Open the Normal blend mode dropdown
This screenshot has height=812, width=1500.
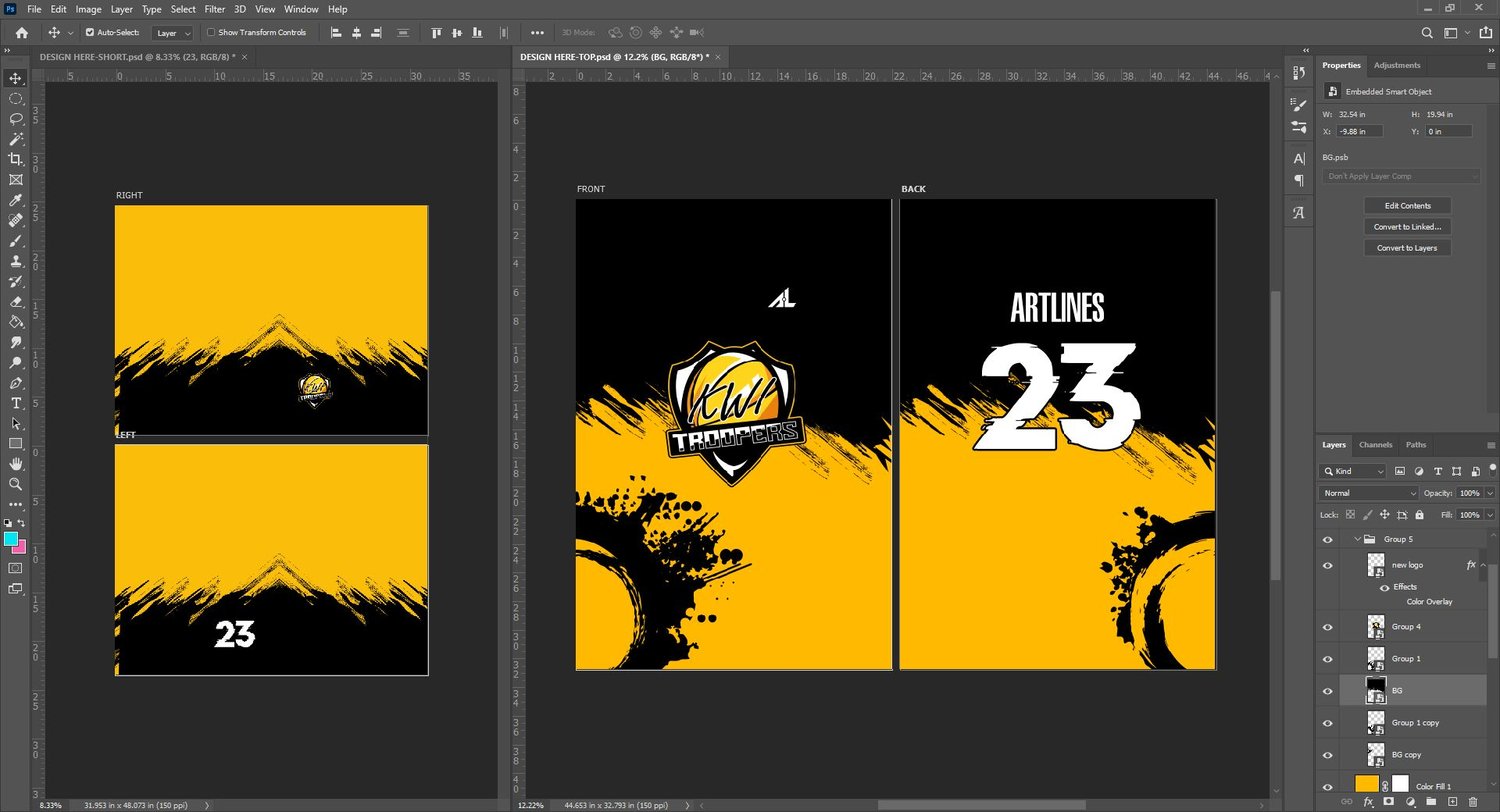click(1368, 493)
